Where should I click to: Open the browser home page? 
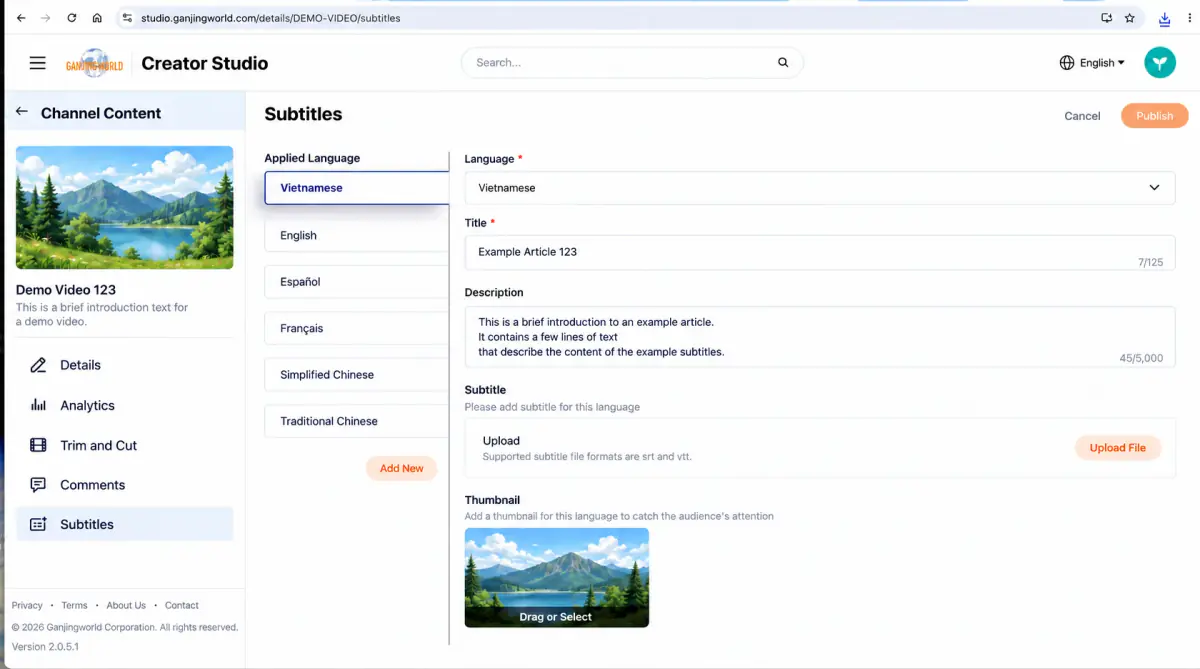pyautogui.click(x=97, y=18)
